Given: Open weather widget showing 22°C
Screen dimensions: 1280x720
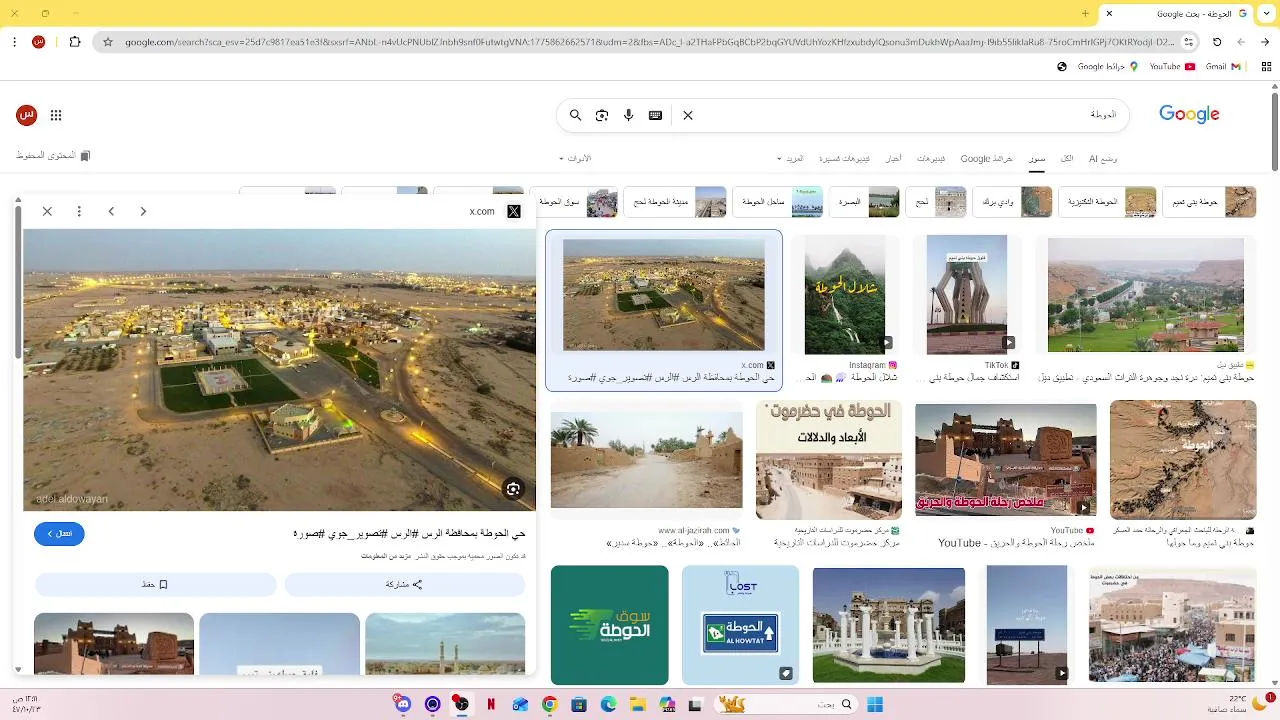Looking at the screenshot, I should pos(1236,704).
